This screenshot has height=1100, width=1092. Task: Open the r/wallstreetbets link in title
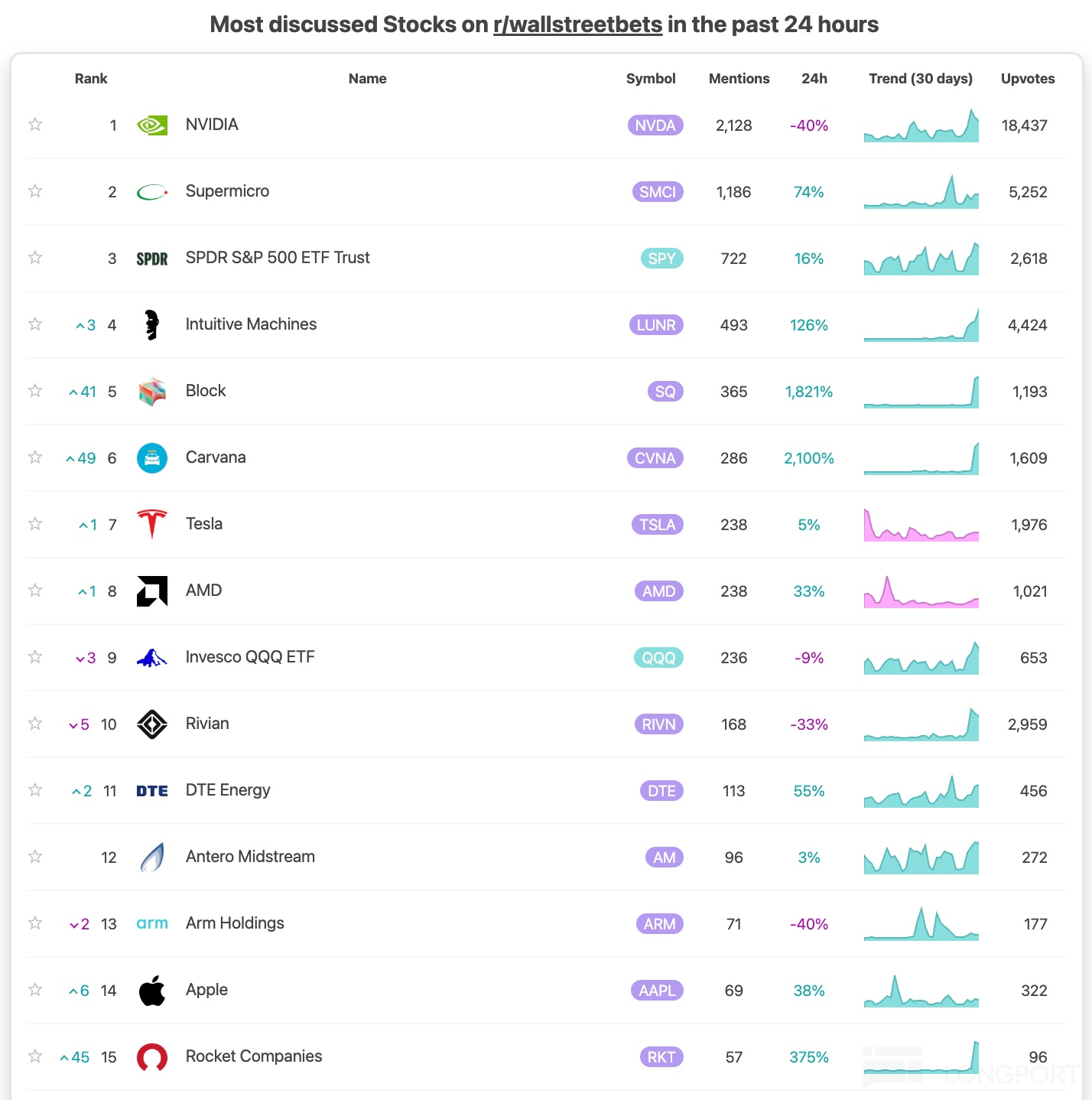577,24
